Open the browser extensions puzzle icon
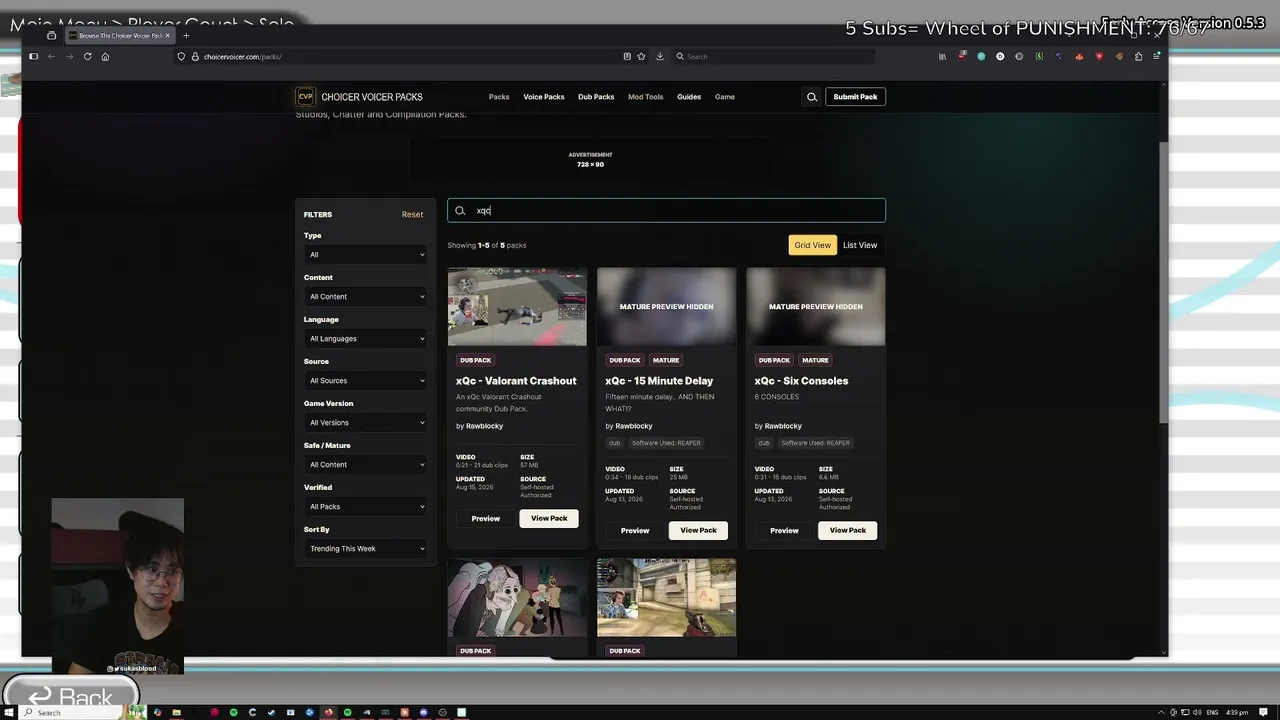 (1138, 56)
